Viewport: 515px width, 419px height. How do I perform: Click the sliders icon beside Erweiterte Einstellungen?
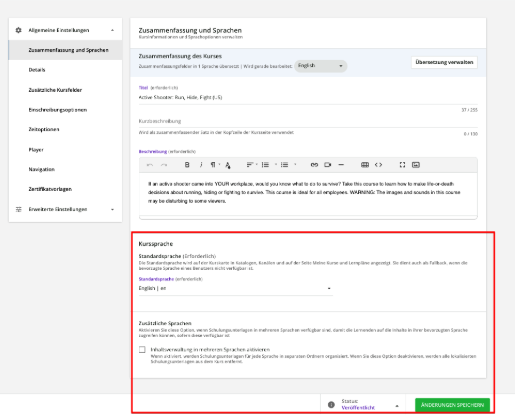(19, 209)
